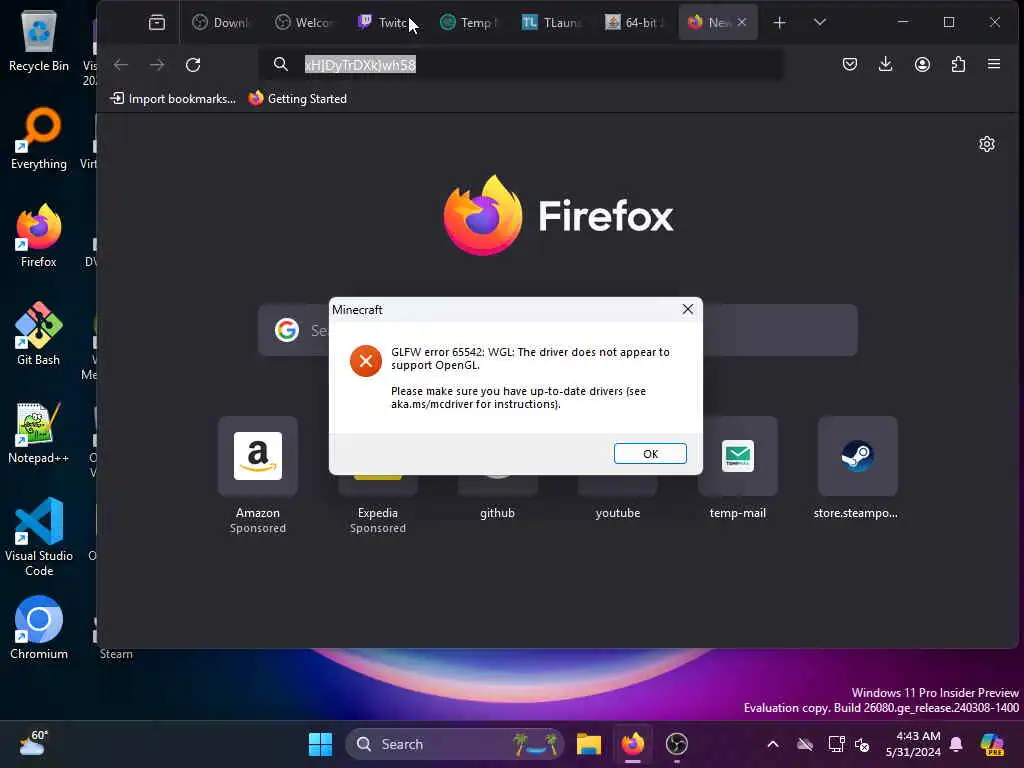Screen dimensions: 1024x768
Task: Expand the list all tabs dropdown
Action: coord(820,23)
